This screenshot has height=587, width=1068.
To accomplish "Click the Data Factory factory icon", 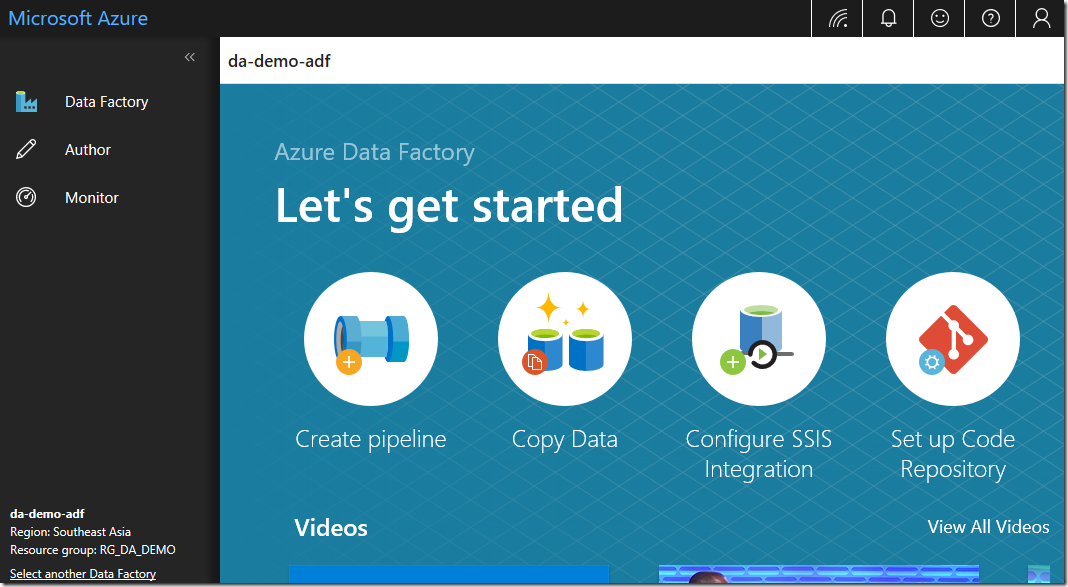I will [26, 102].
